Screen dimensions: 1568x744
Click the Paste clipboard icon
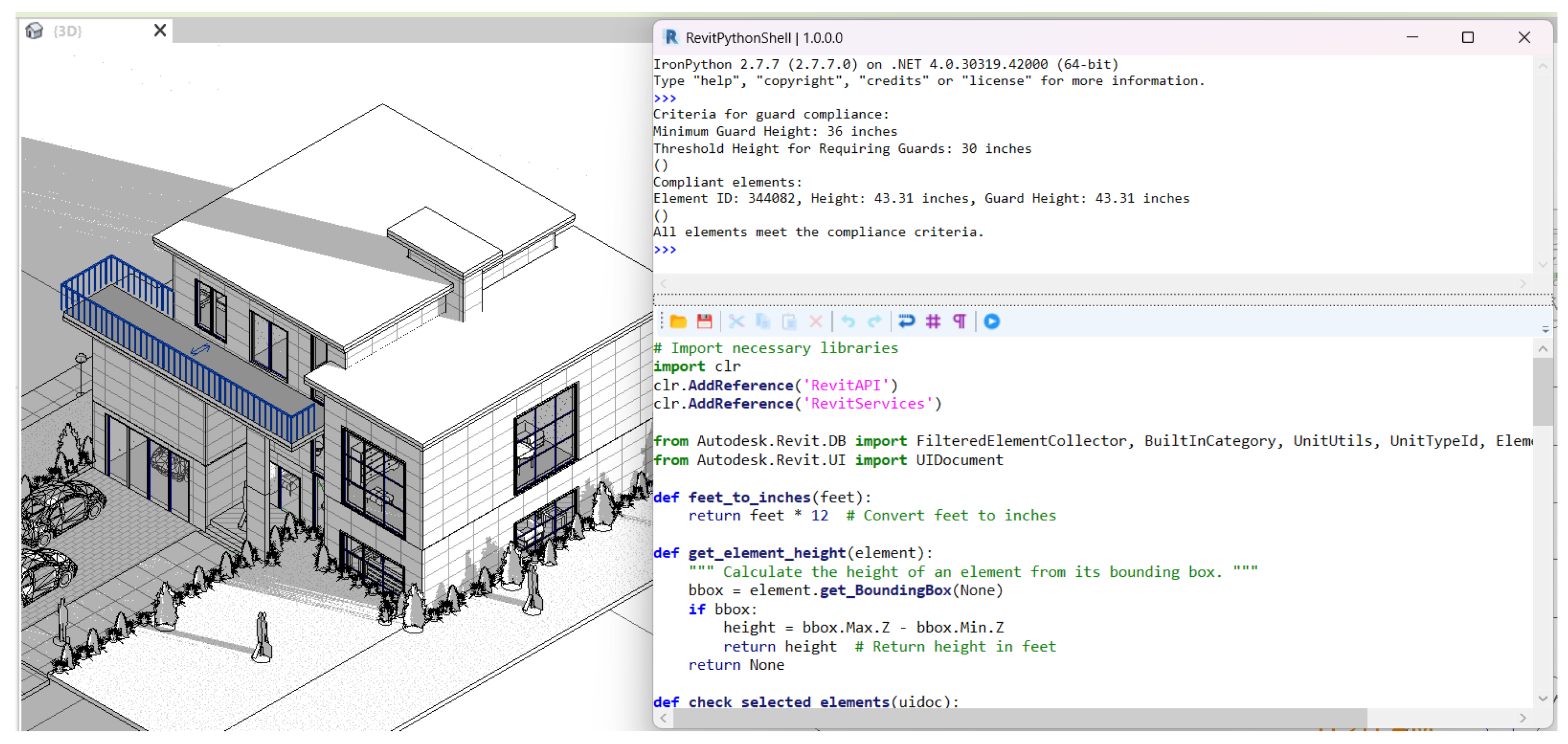point(789,321)
